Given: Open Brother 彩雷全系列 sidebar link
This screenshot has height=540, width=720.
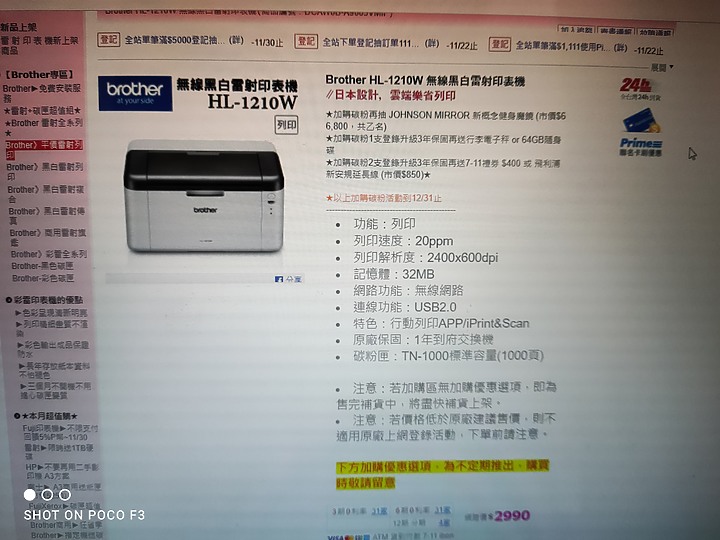Looking at the screenshot, I should [x=49, y=254].
